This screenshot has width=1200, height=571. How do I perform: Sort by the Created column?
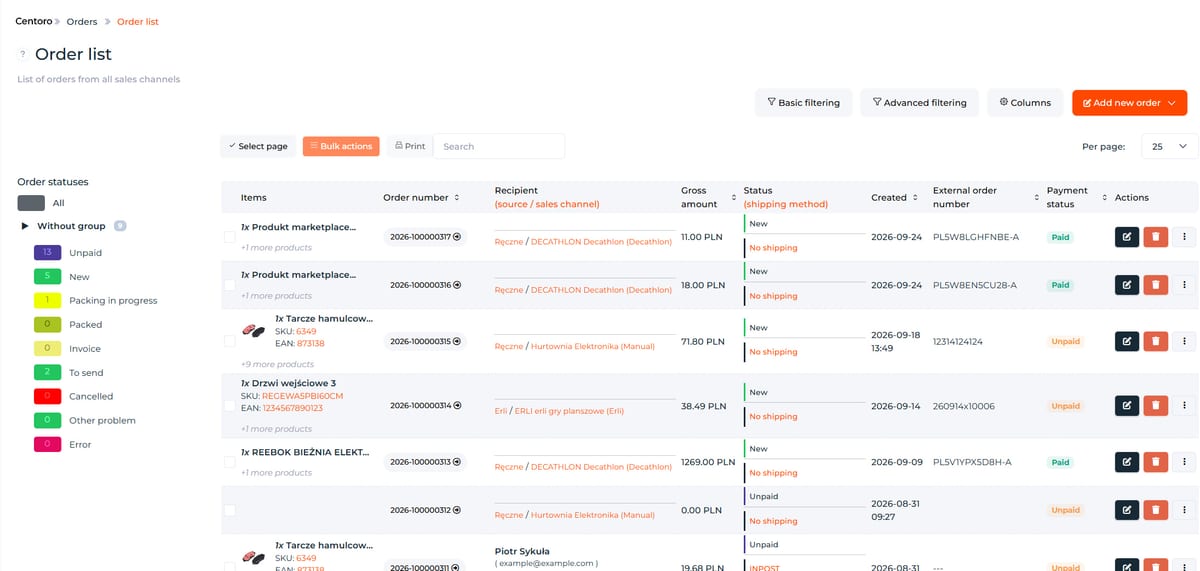916,197
